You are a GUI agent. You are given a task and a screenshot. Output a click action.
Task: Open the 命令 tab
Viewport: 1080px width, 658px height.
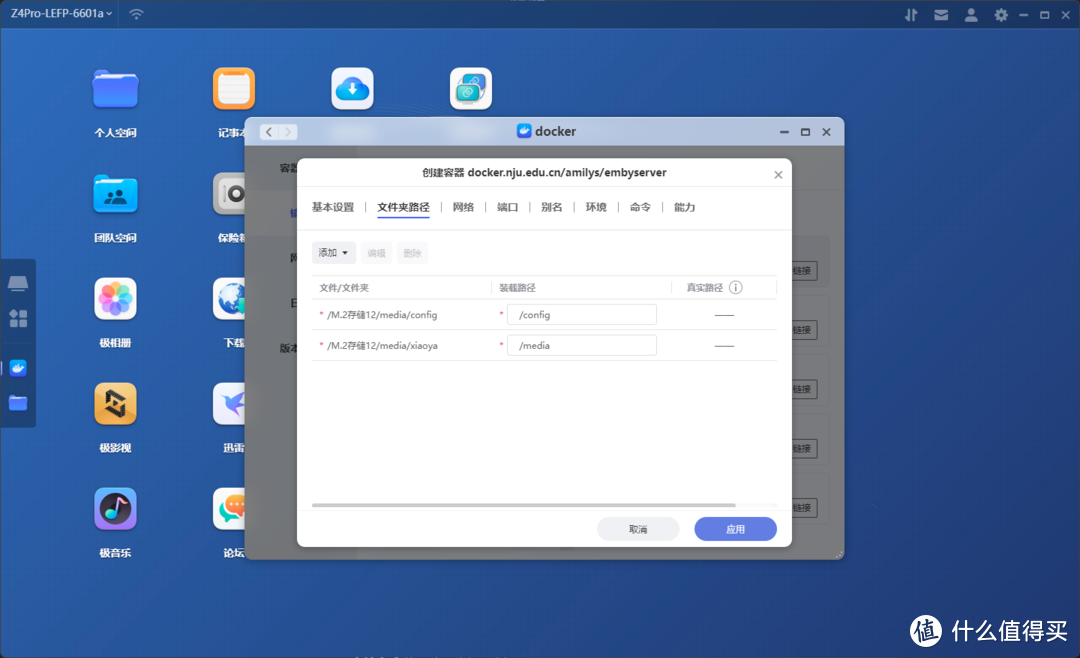point(640,207)
